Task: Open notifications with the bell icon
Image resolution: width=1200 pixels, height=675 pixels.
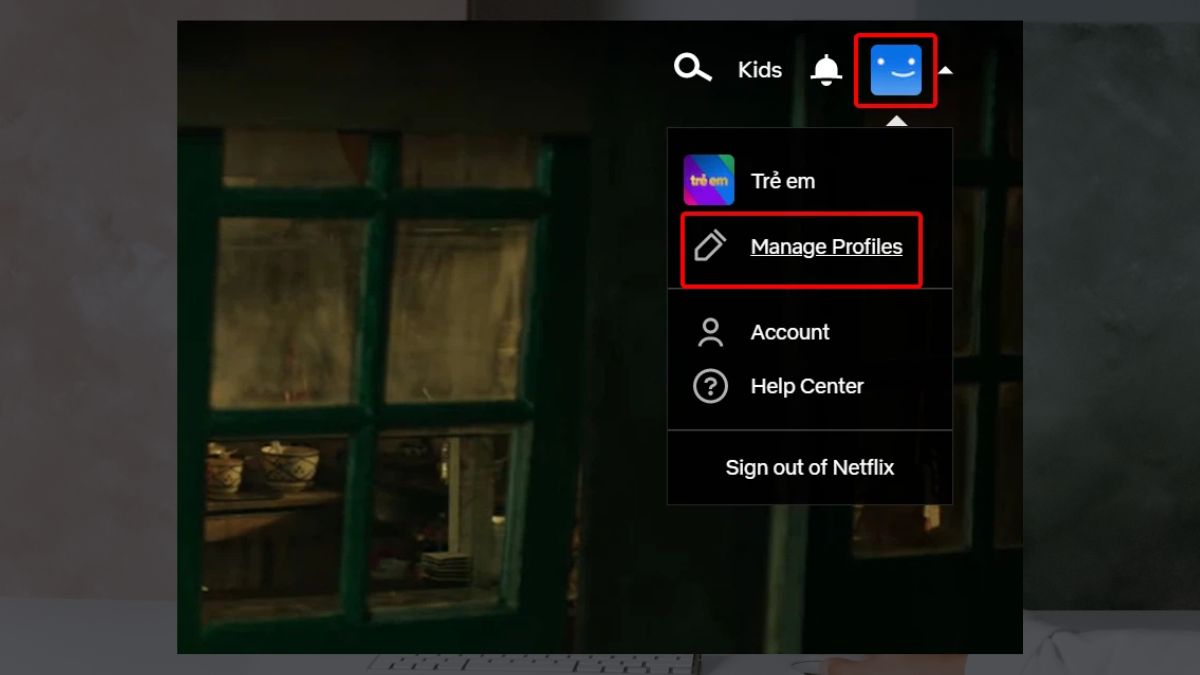Action: [x=826, y=70]
